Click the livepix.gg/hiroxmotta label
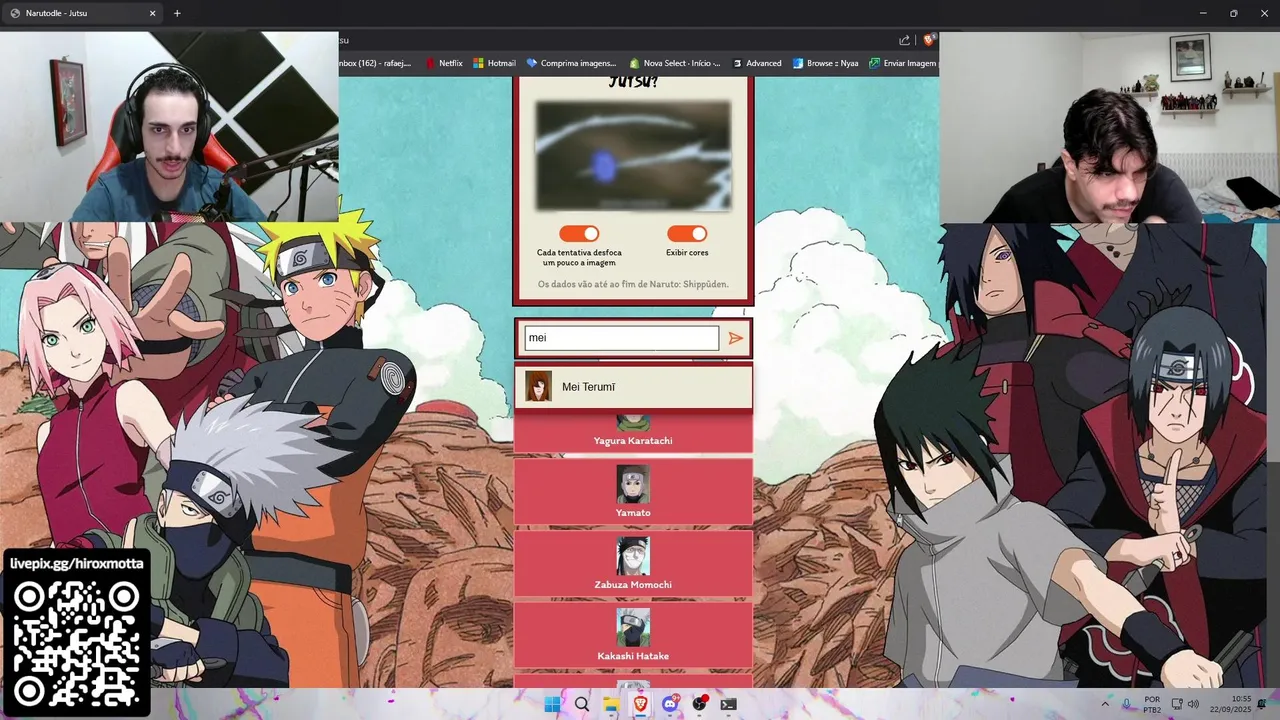 (x=77, y=563)
